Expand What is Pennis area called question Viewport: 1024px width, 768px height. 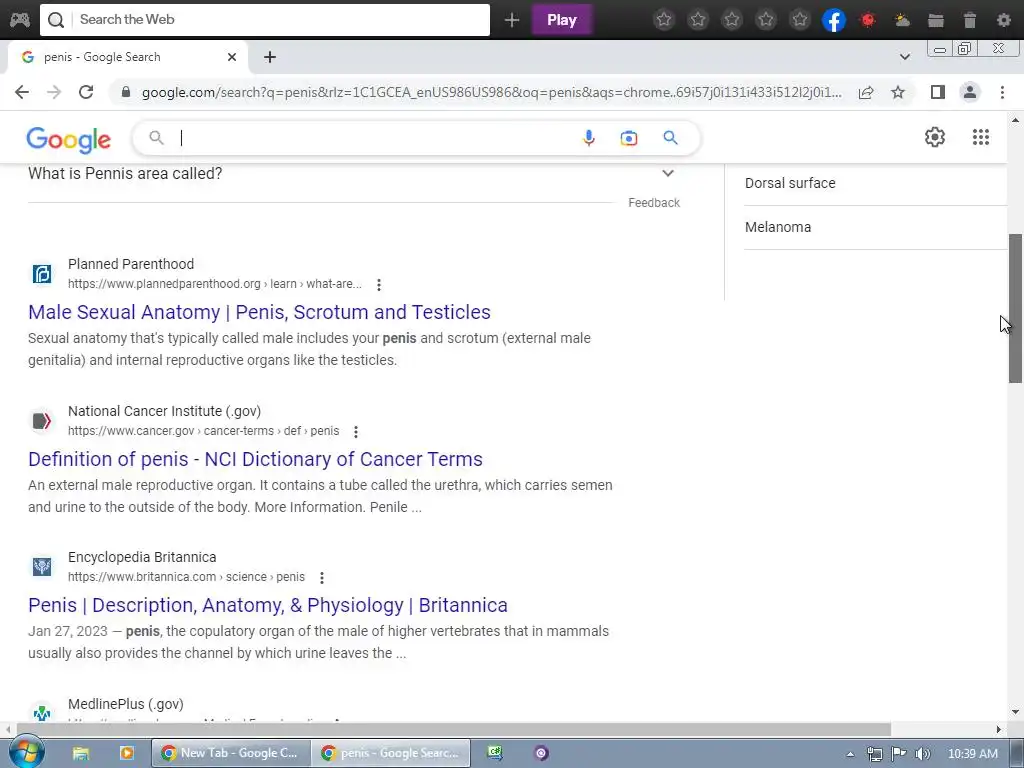pos(353,174)
